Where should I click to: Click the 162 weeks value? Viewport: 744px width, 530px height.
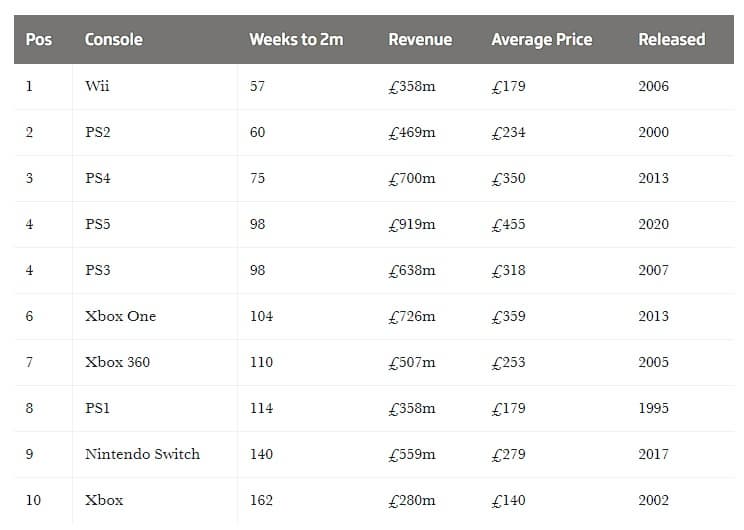click(x=261, y=500)
